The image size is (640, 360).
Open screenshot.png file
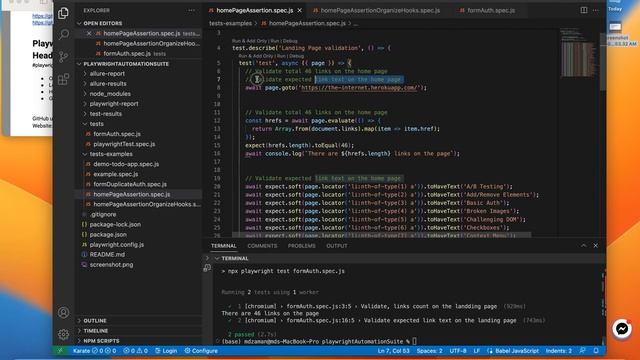139,264
